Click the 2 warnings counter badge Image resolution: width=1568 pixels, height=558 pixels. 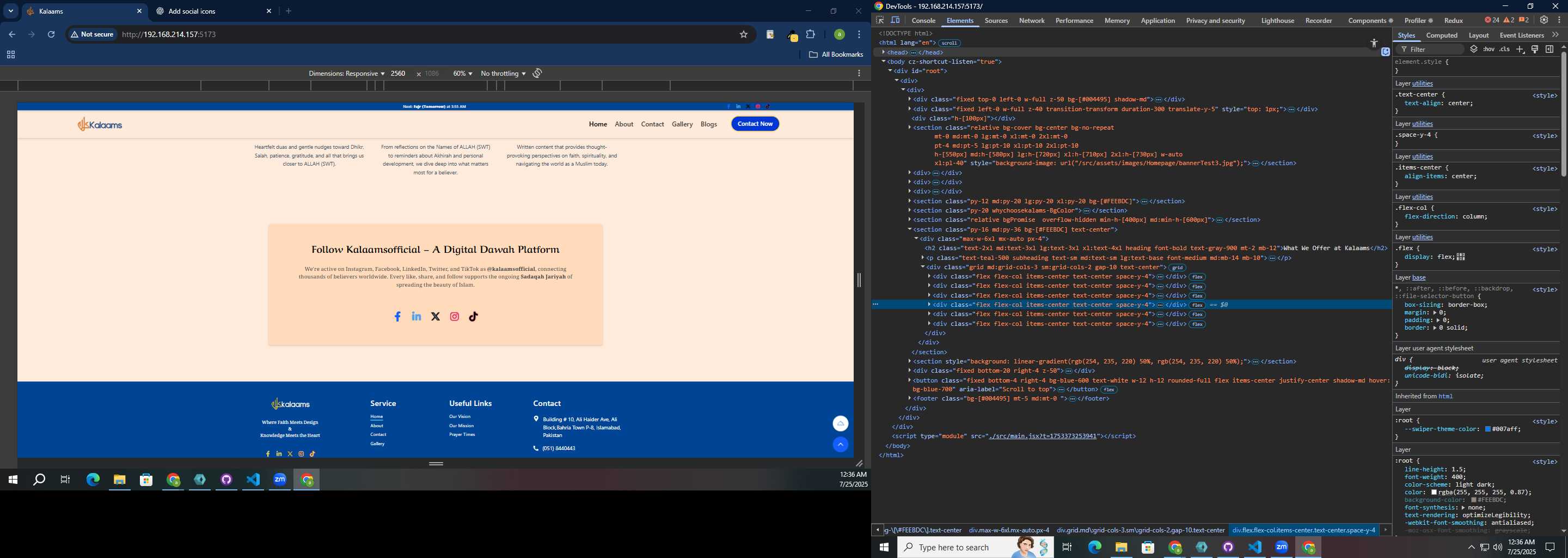pos(1509,20)
